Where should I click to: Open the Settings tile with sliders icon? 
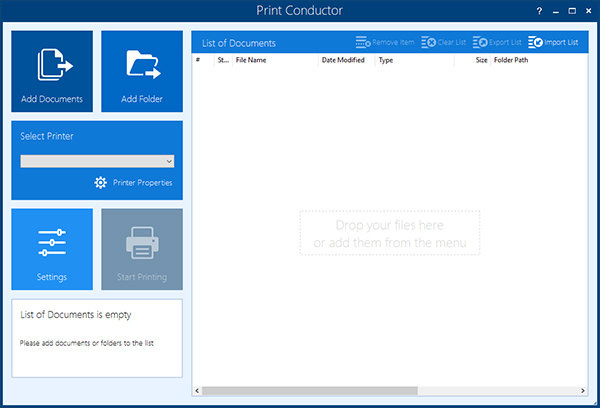click(x=52, y=249)
